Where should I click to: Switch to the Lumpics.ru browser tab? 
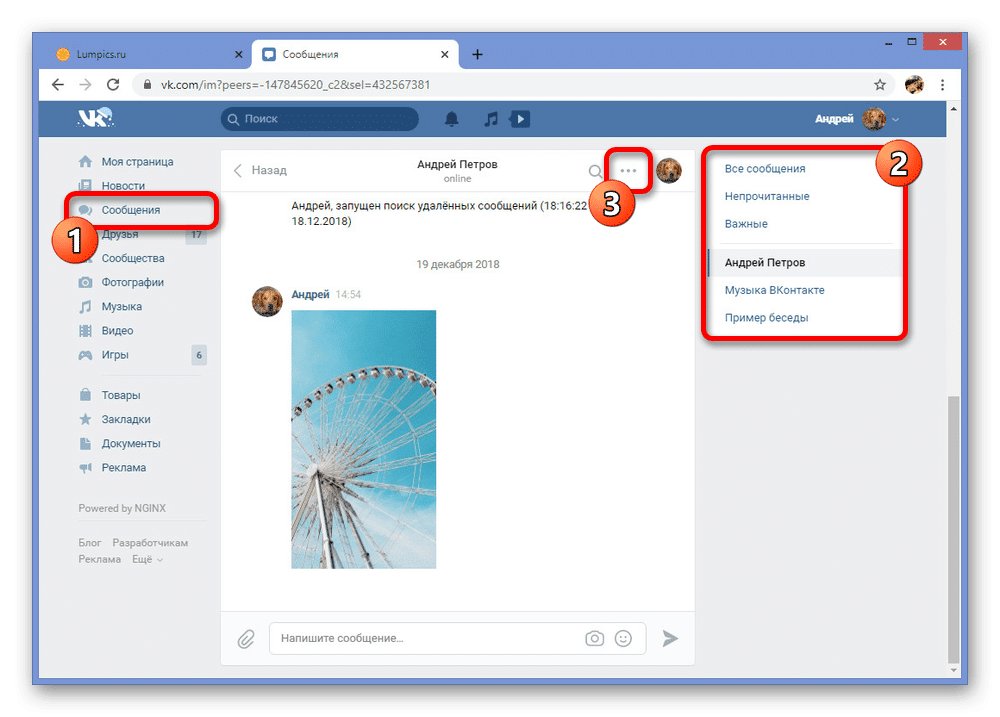[140, 54]
